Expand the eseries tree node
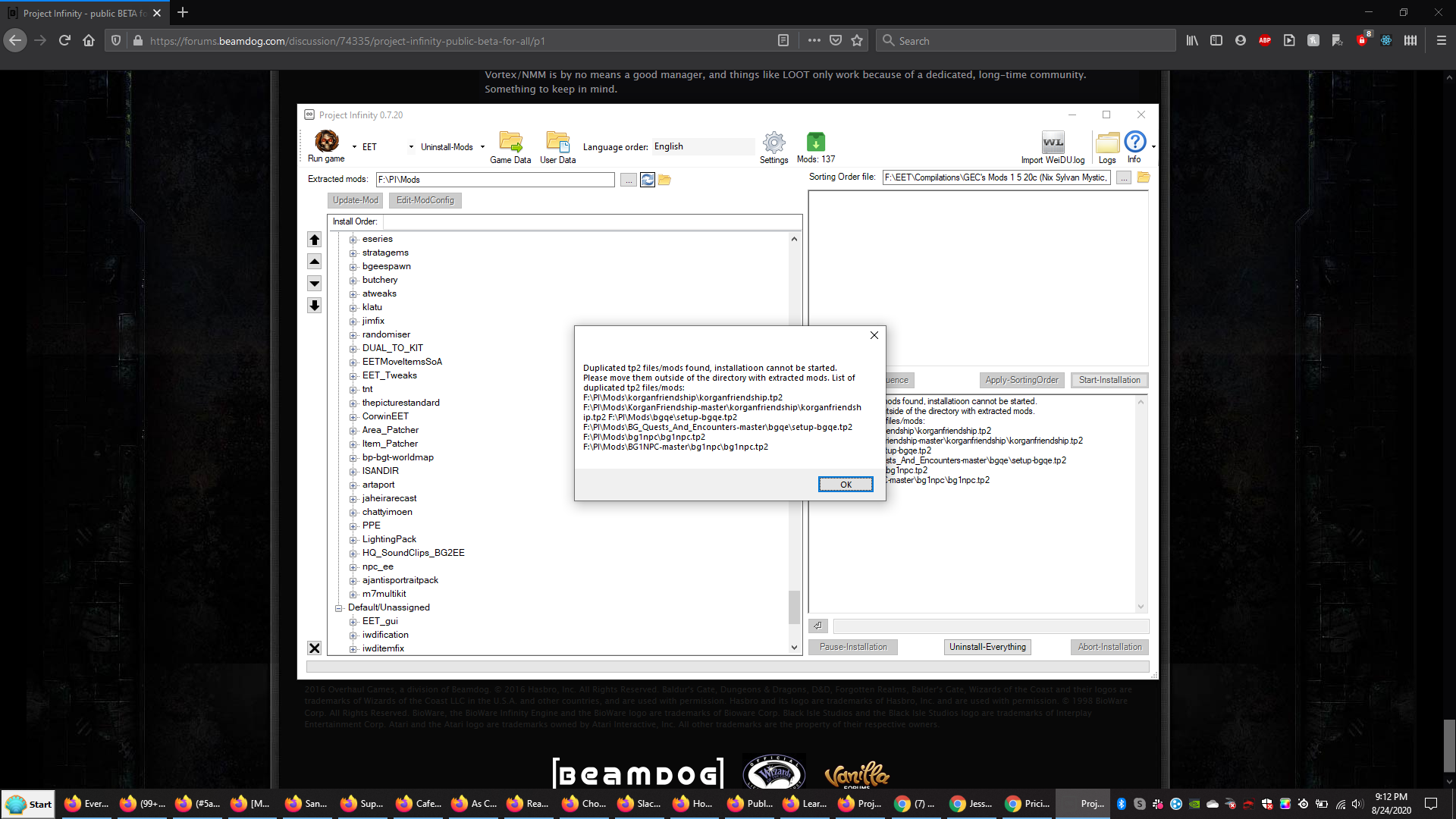 [x=353, y=240]
